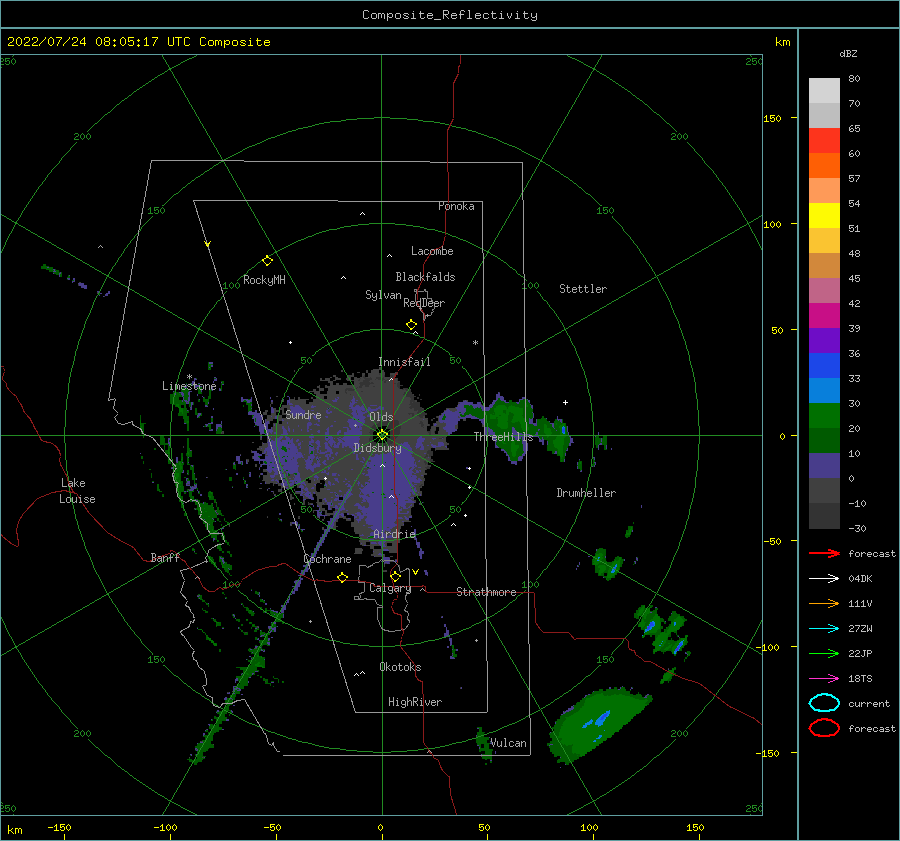The height and width of the screenshot is (841, 900).
Task: Click the white 04DK arrow legend icon
Action: coord(824,579)
